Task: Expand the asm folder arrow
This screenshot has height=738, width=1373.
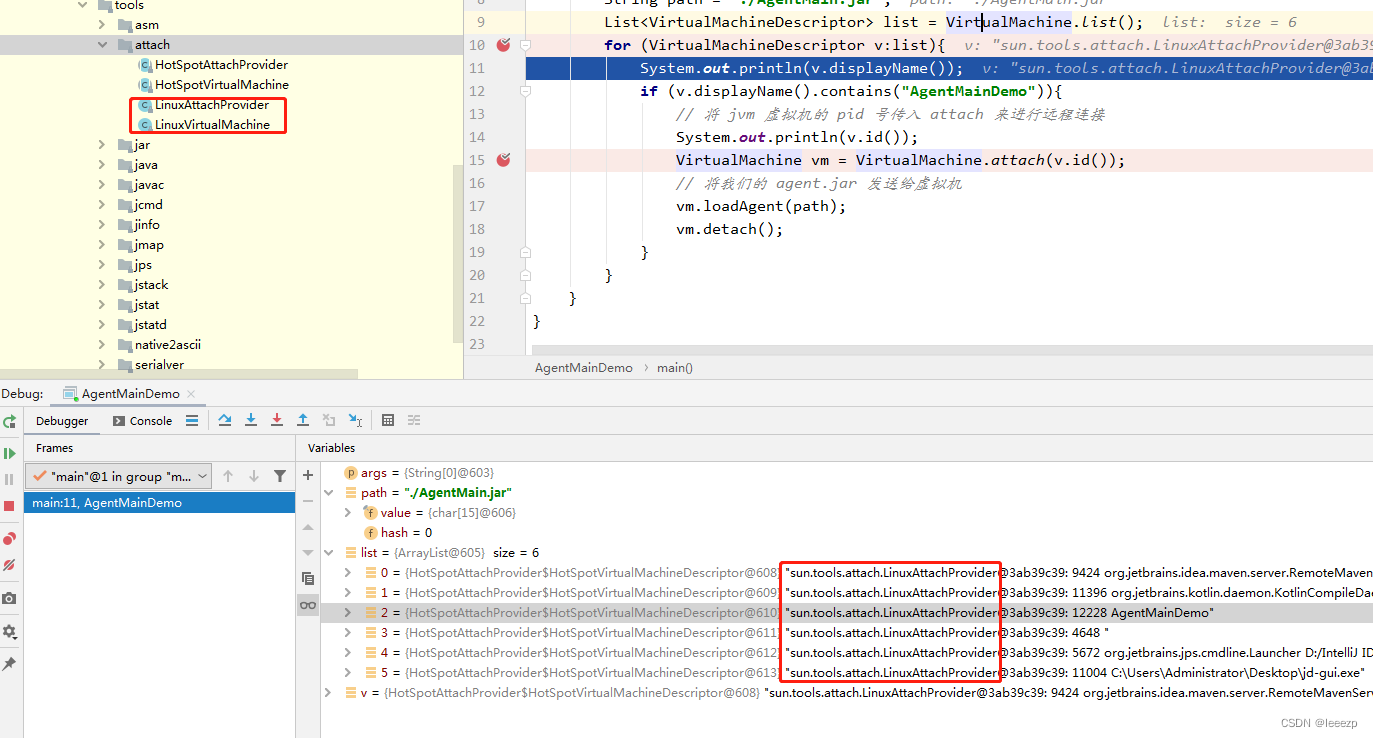Action: click(x=103, y=25)
